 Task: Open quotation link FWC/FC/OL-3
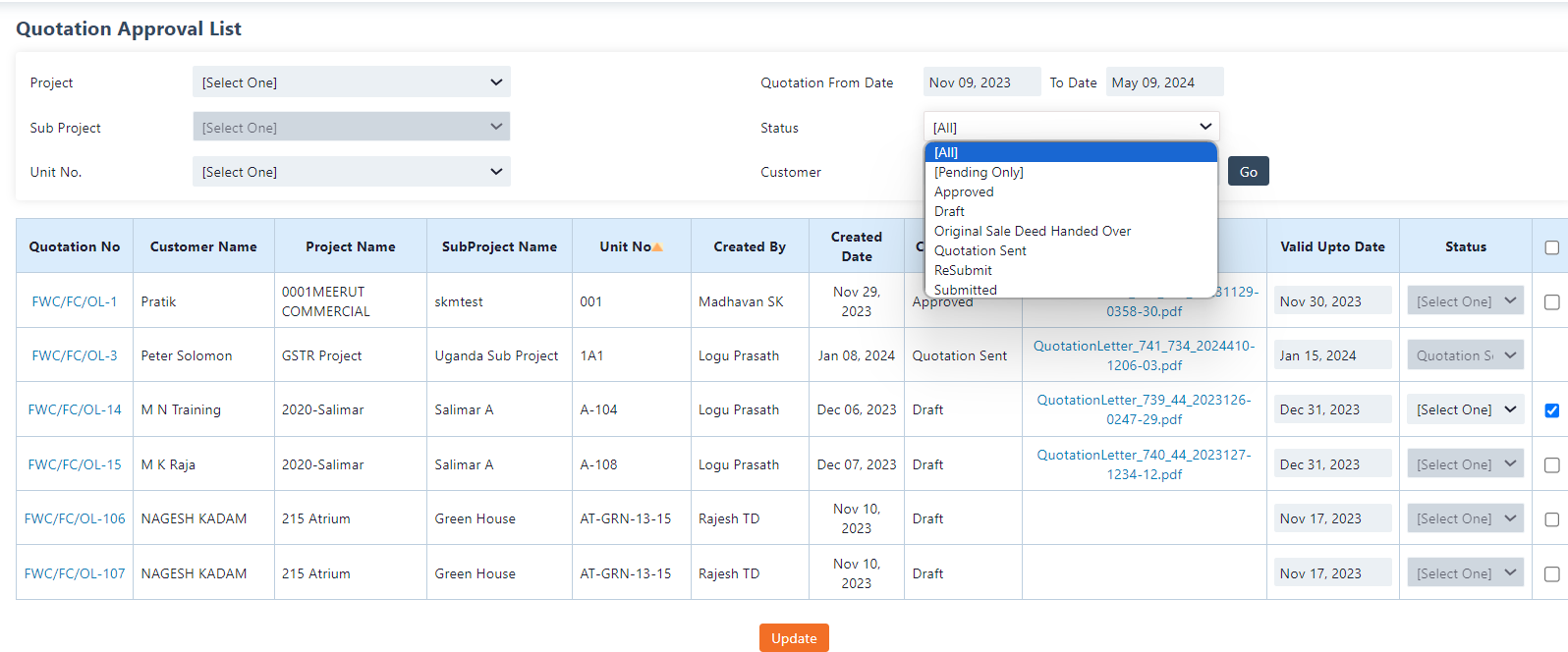click(75, 355)
